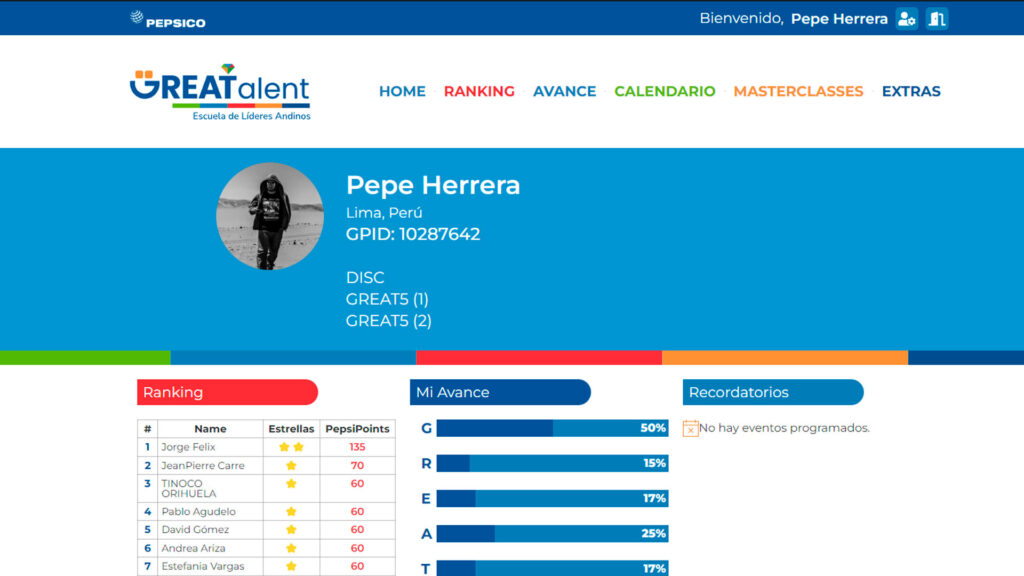Click the EXTRAS menu item
The height and width of the screenshot is (576, 1024).
(911, 91)
